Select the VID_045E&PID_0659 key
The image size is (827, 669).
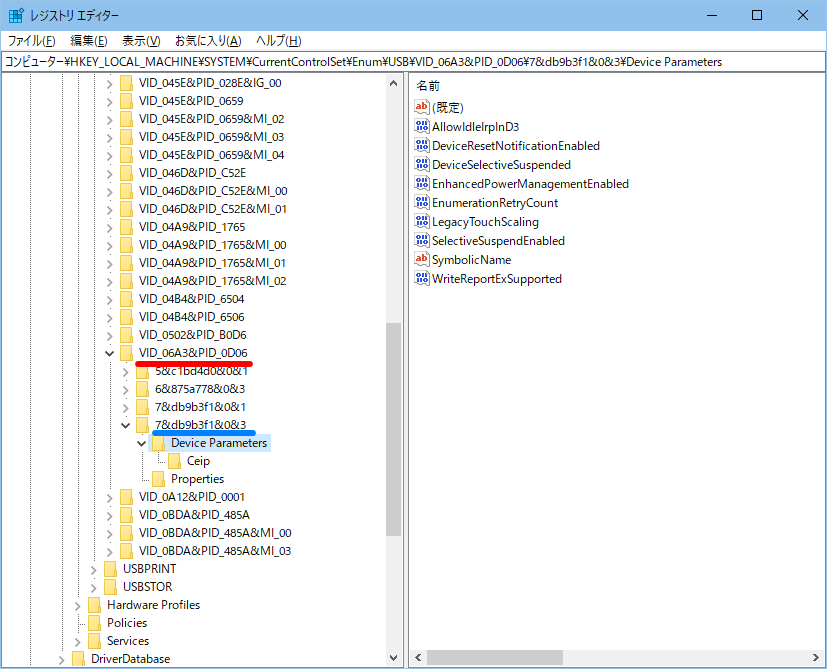coord(191,101)
